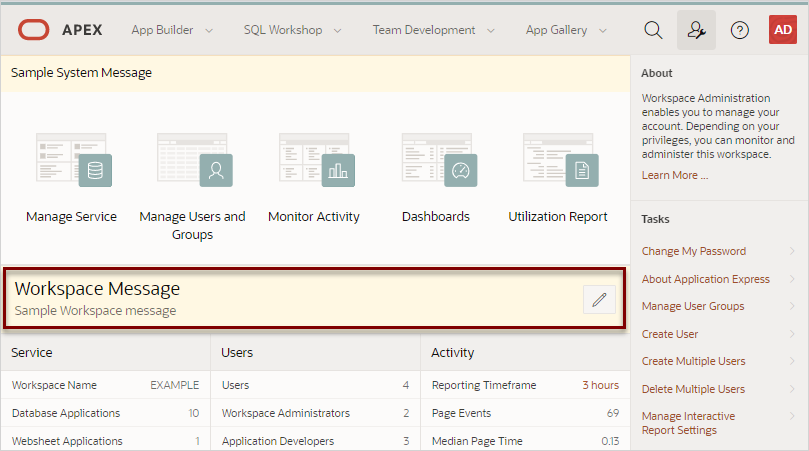Open Create User task

(x=670, y=334)
